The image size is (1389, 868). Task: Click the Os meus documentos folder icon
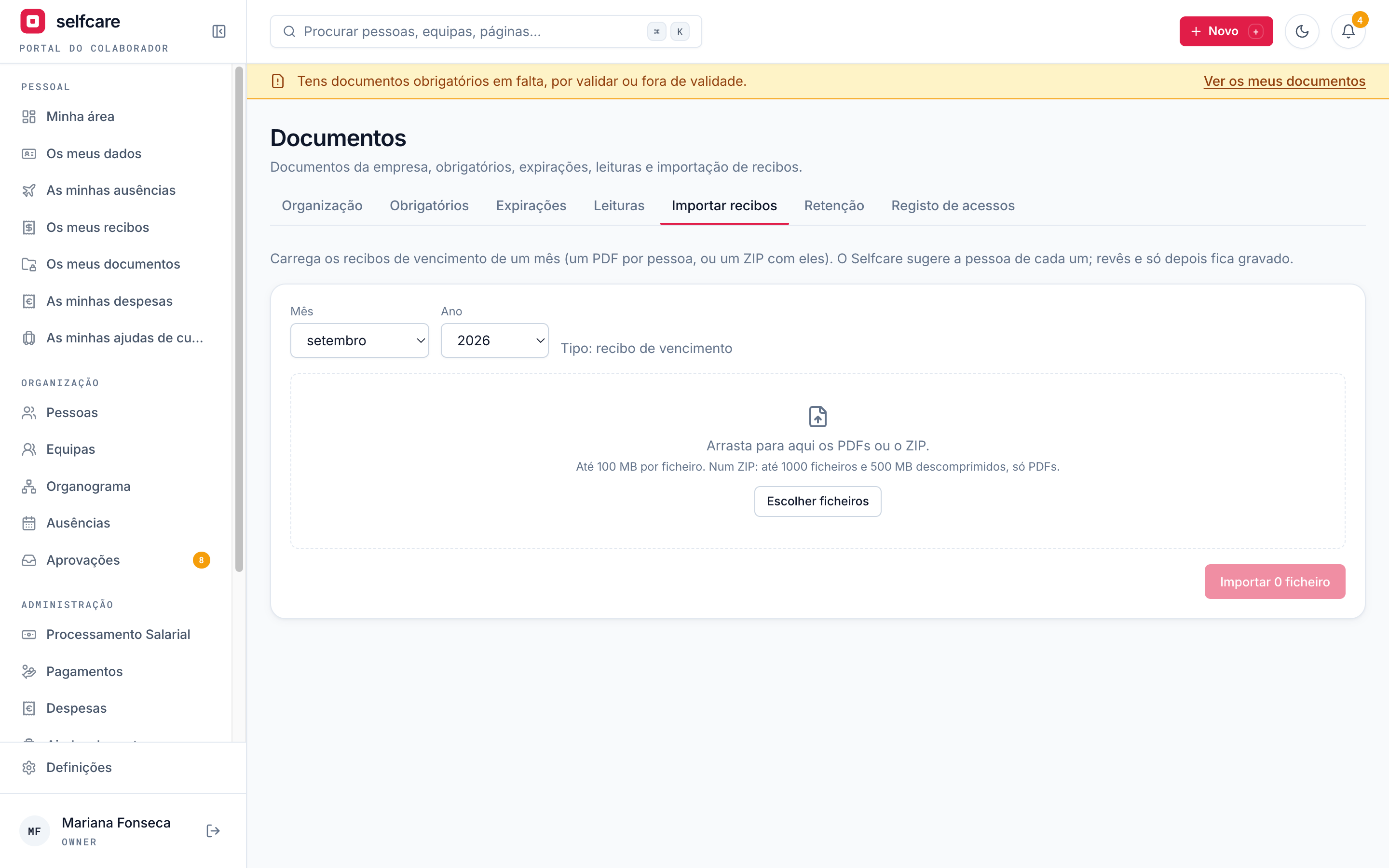[29, 264]
